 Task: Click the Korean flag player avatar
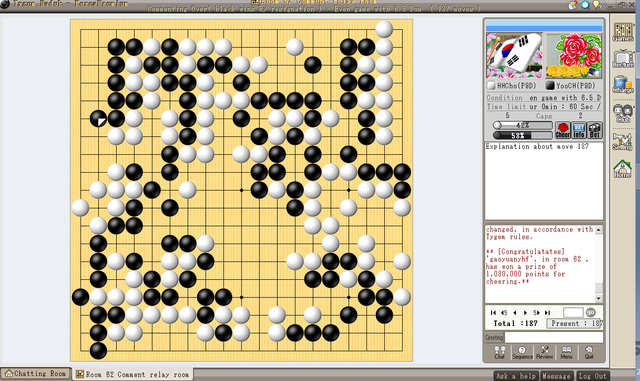tap(514, 56)
